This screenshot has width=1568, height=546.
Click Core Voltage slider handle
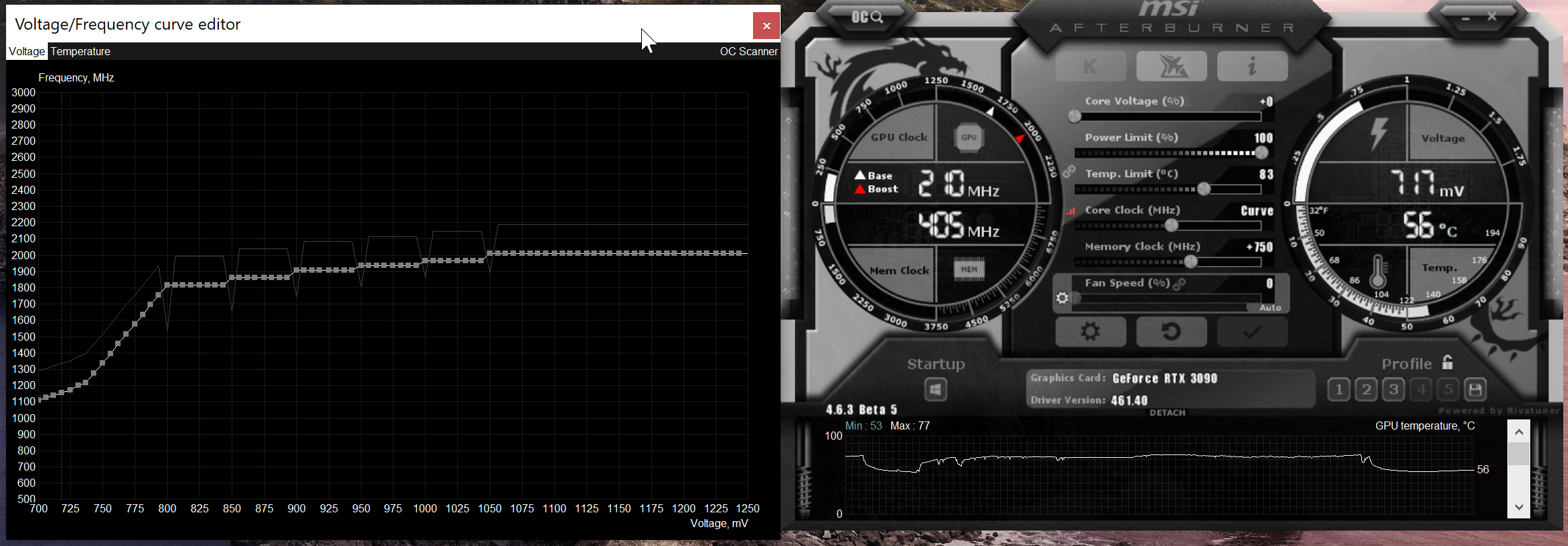pyautogui.click(x=1075, y=116)
